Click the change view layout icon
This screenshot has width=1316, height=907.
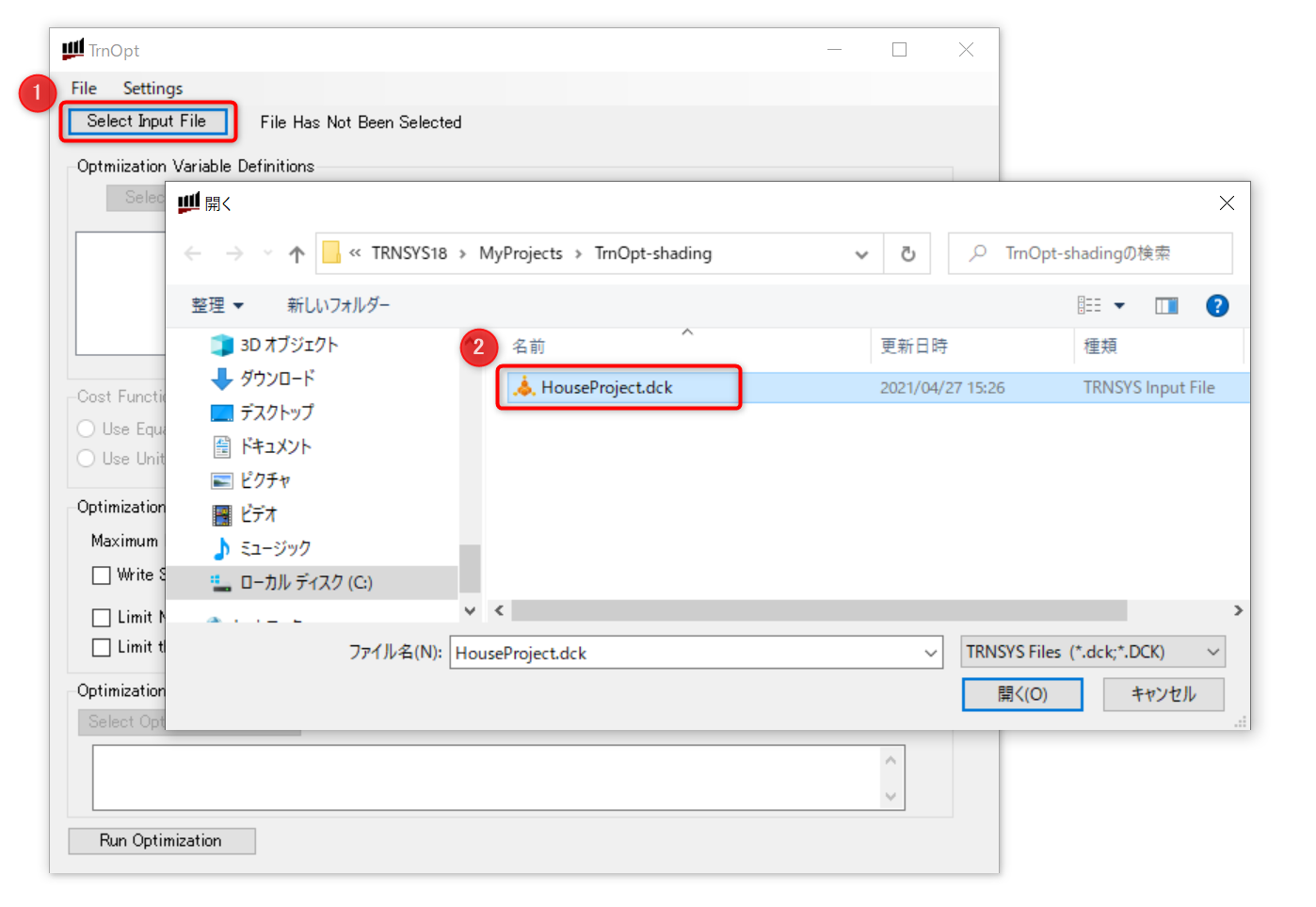tap(1089, 306)
